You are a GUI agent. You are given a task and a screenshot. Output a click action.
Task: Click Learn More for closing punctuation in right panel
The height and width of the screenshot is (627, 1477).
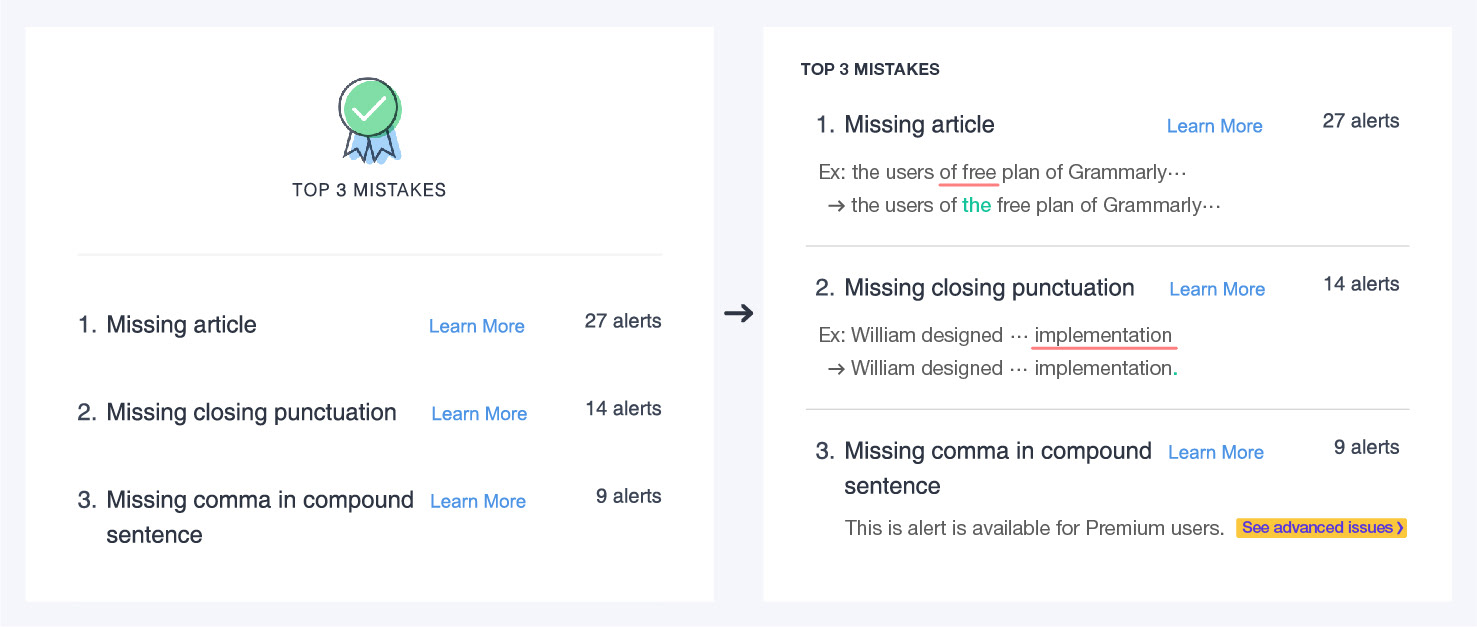tap(1217, 289)
